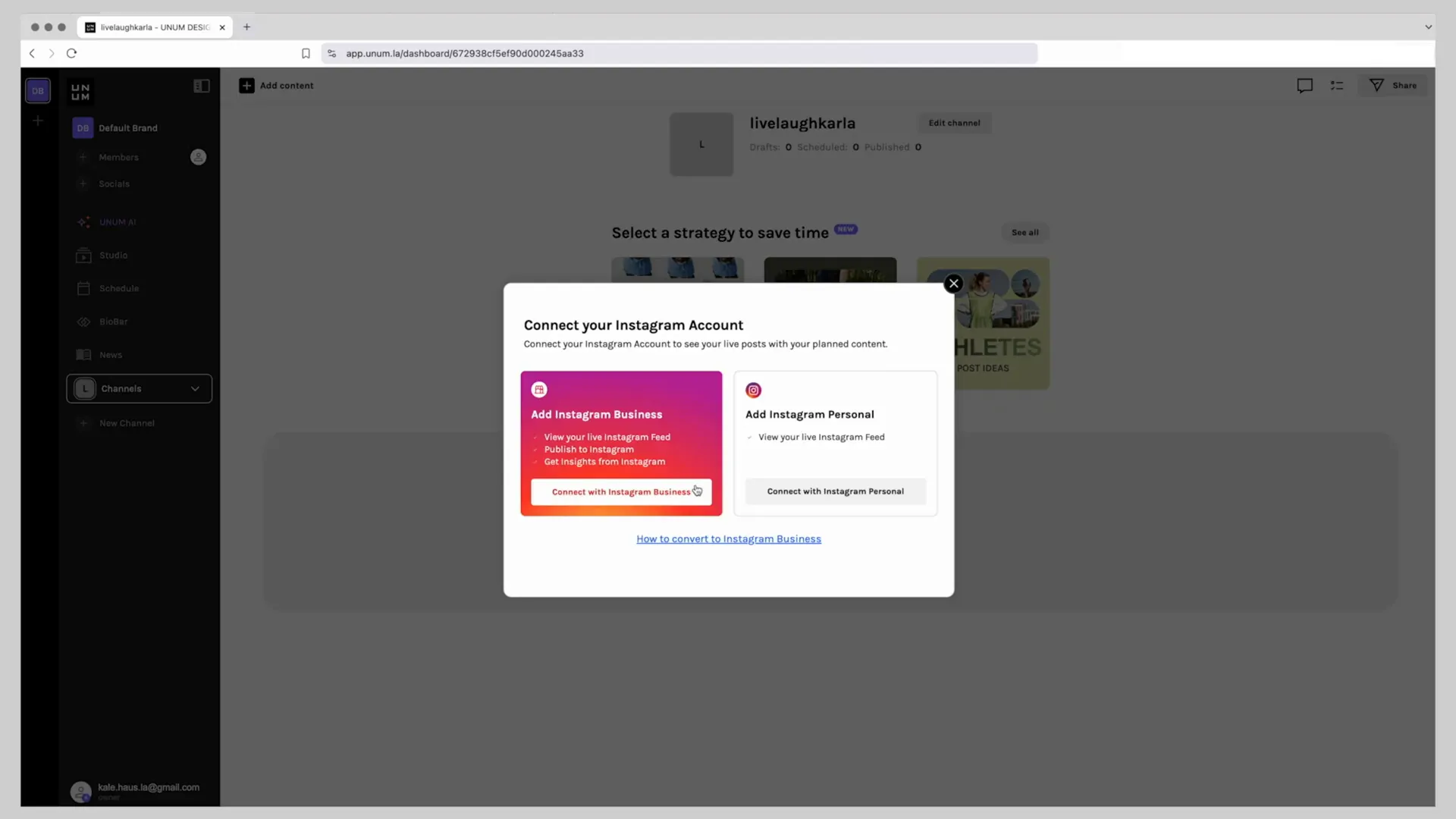Open the comments chat icon

[1304, 86]
